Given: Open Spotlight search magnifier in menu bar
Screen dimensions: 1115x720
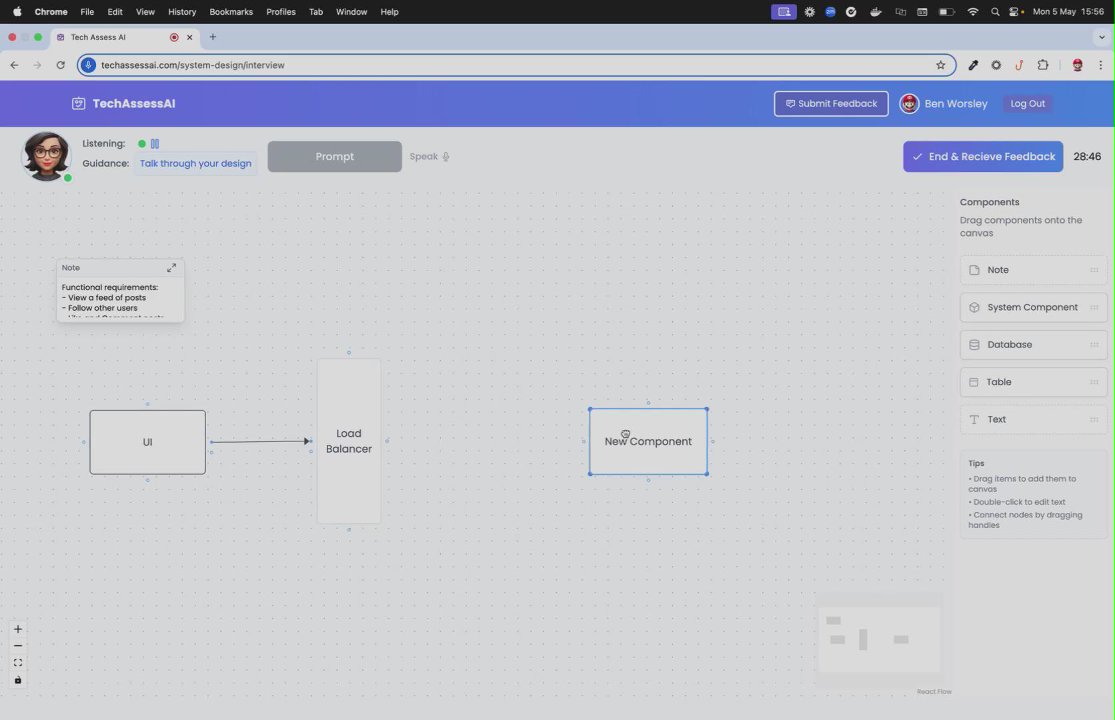Looking at the screenshot, I should click(x=995, y=12).
